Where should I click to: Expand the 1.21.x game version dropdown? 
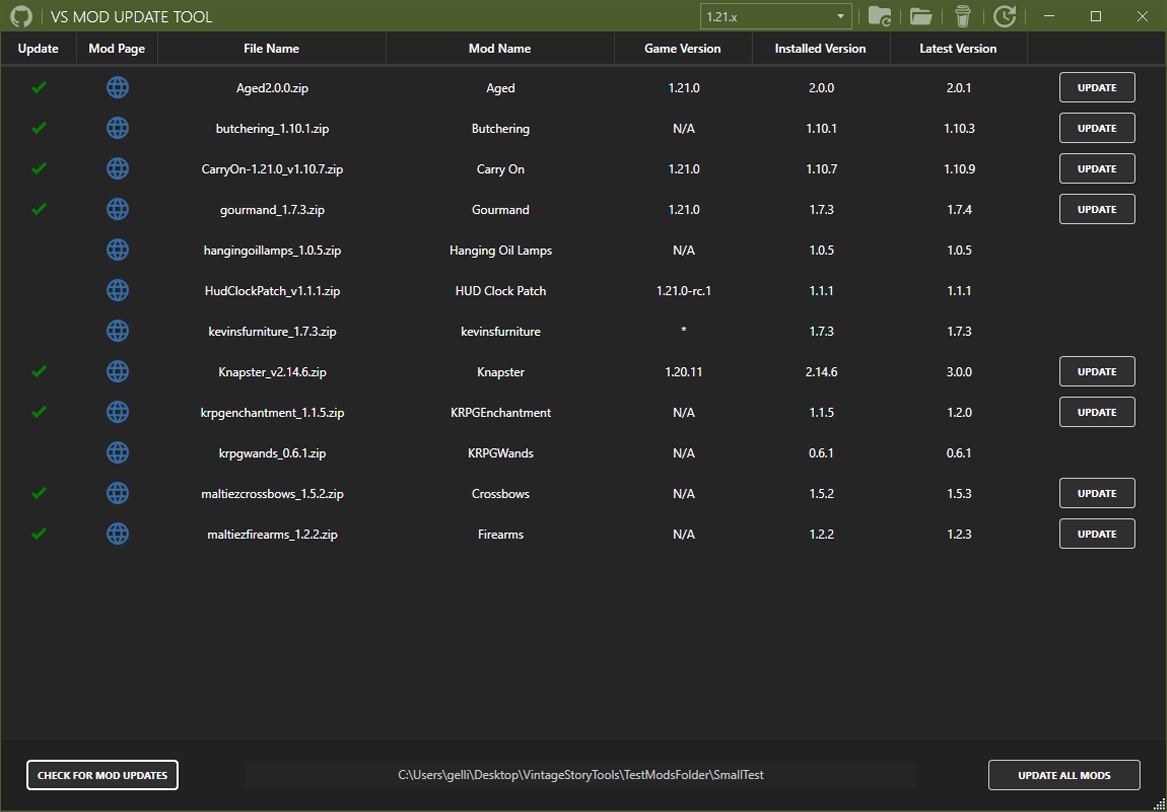click(x=776, y=17)
